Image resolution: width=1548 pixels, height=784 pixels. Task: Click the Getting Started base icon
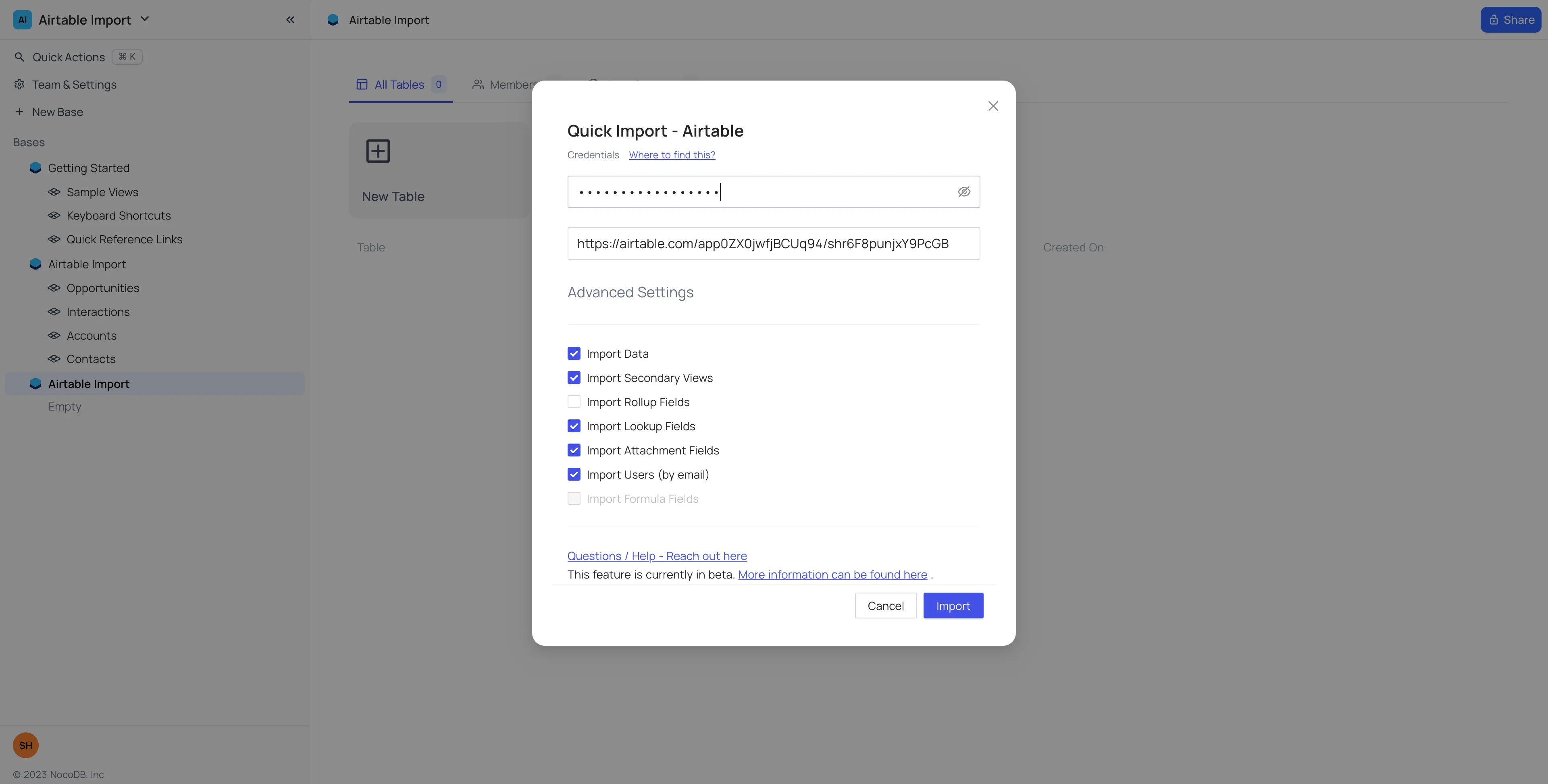35,168
